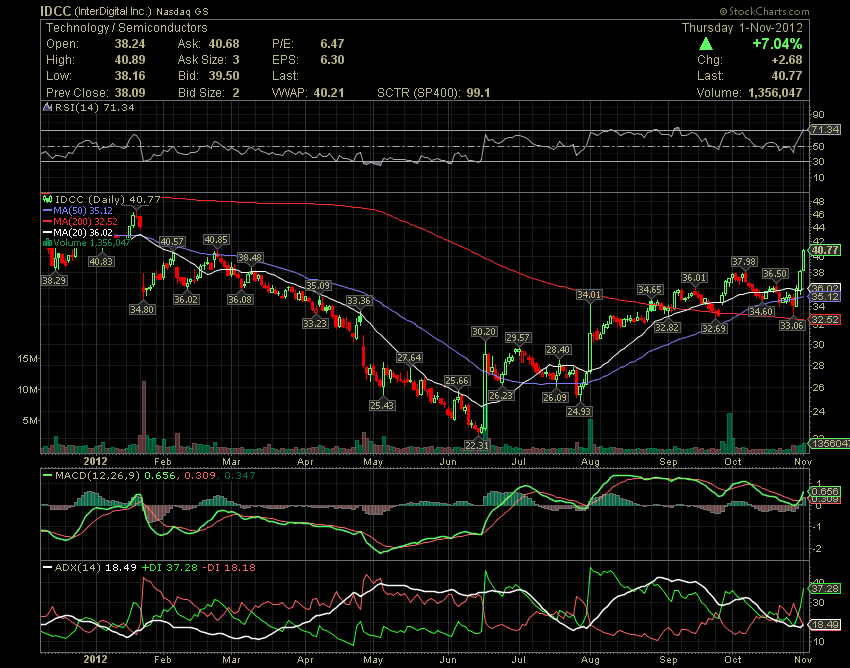Click the 36.50 high price label
The height and width of the screenshot is (668, 850).
point(775,273)
